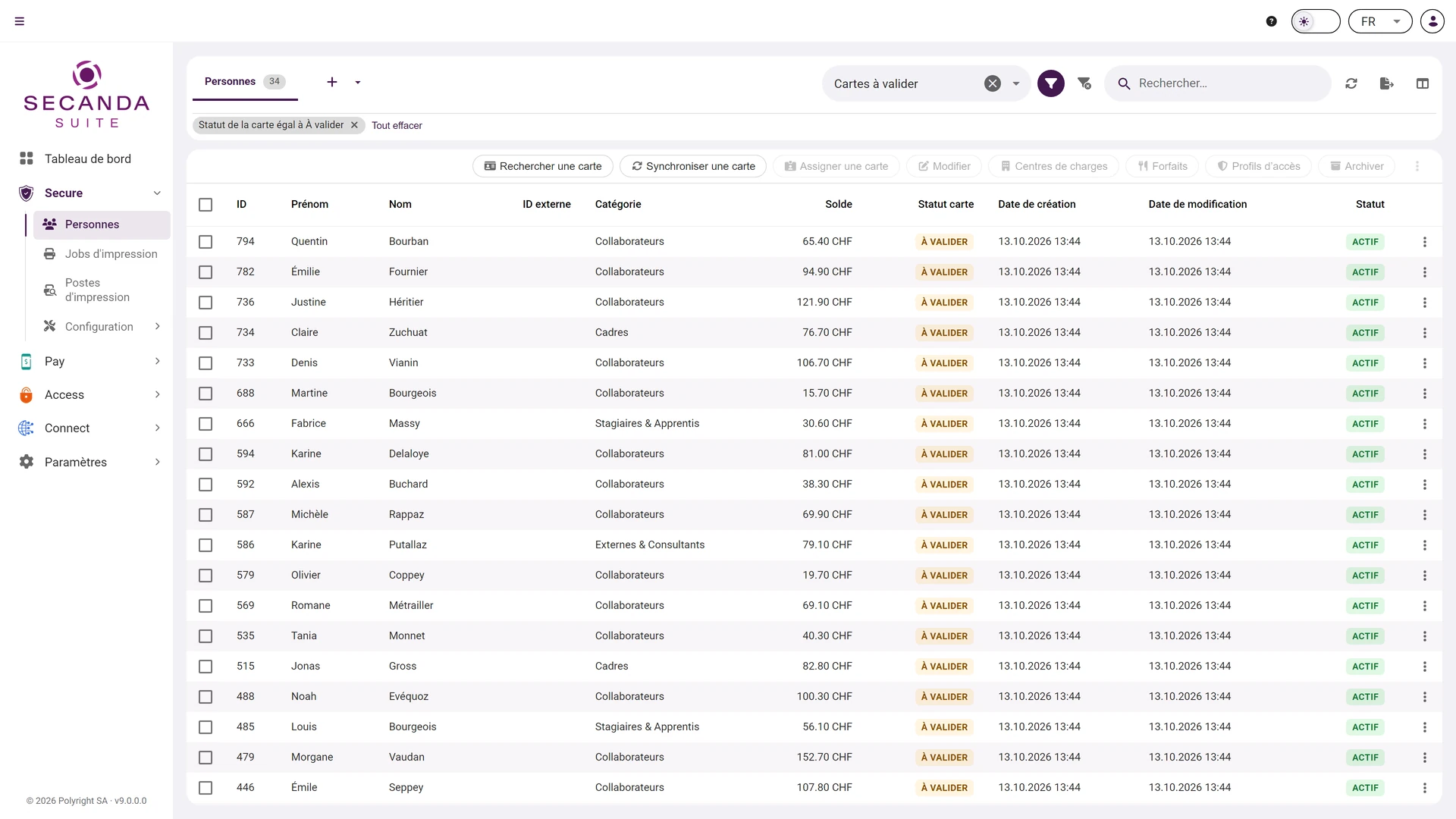
Task: Click the clear filters funnel icon
Action: click(x=1084, y=83)
